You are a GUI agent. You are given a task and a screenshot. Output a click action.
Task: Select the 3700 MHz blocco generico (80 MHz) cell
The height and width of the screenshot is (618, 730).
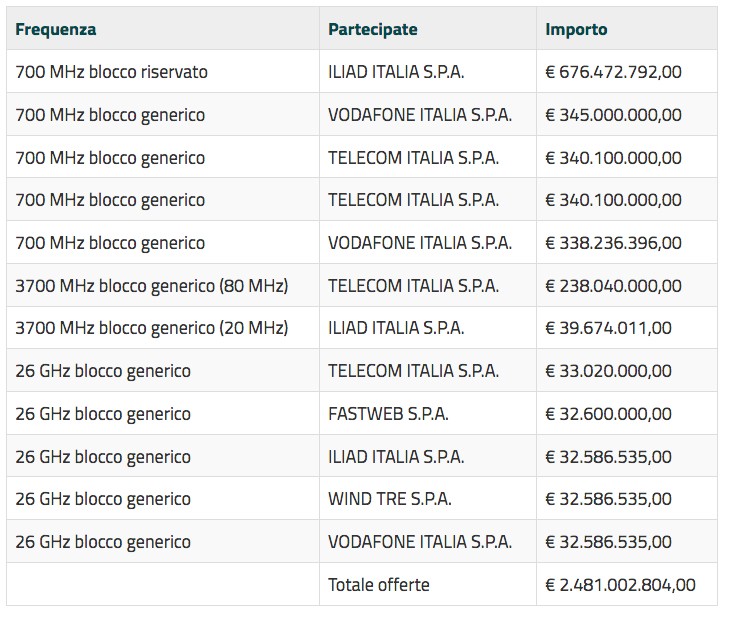[x=163, y=285]
